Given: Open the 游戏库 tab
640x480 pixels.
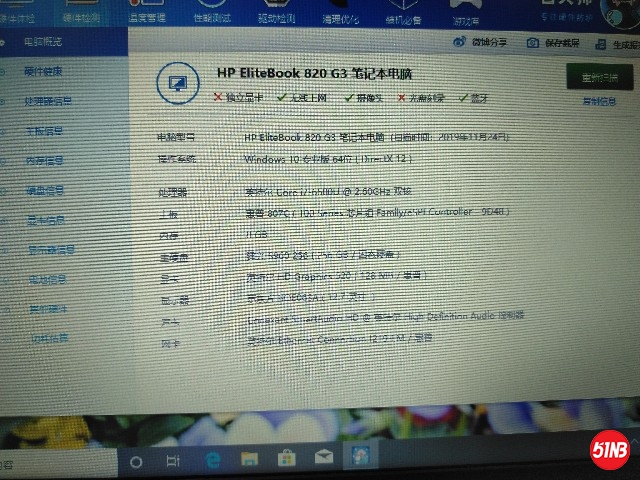Looking at the screenshot, I should (465, 13).
